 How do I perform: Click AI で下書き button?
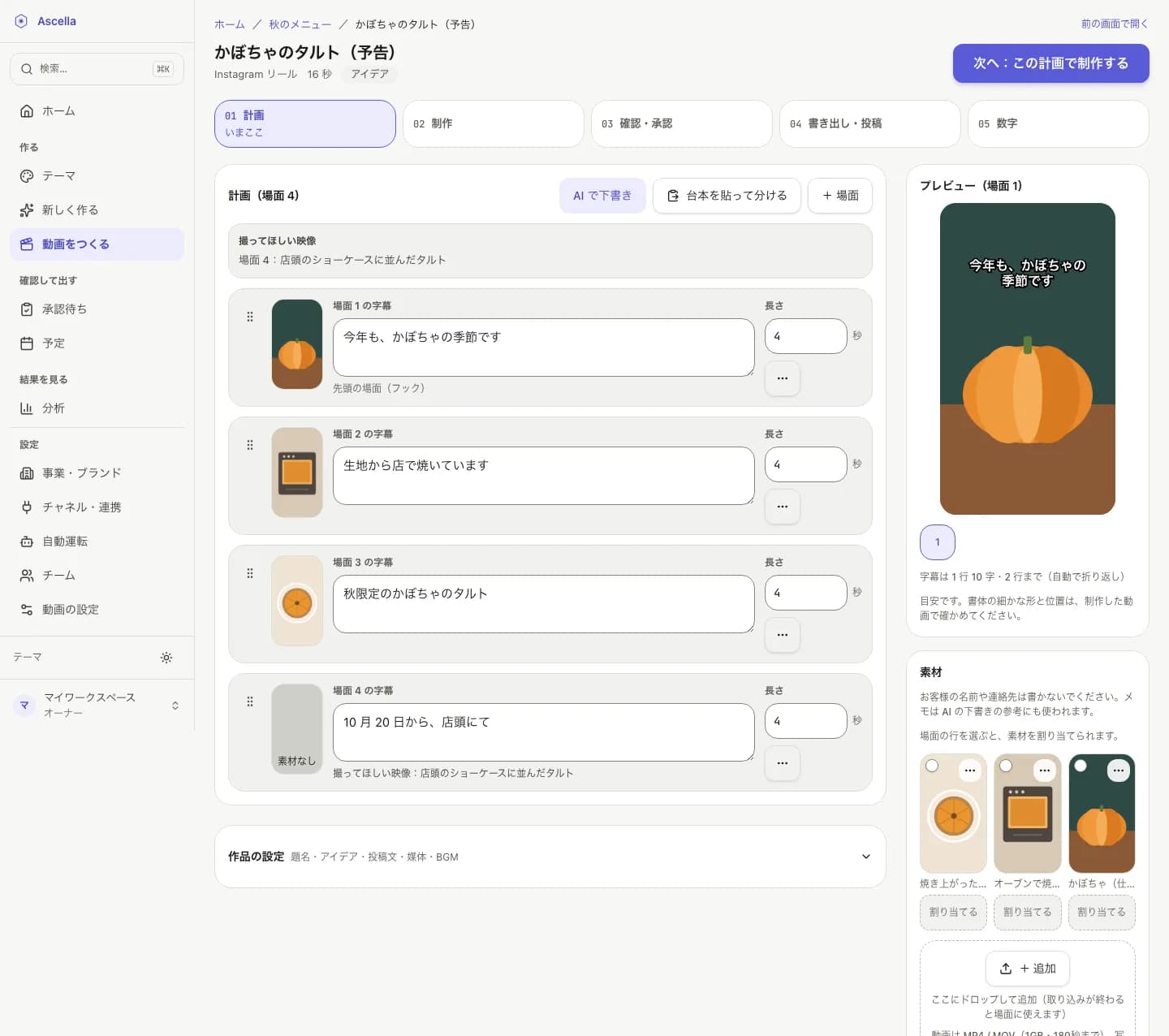[602, 196]
